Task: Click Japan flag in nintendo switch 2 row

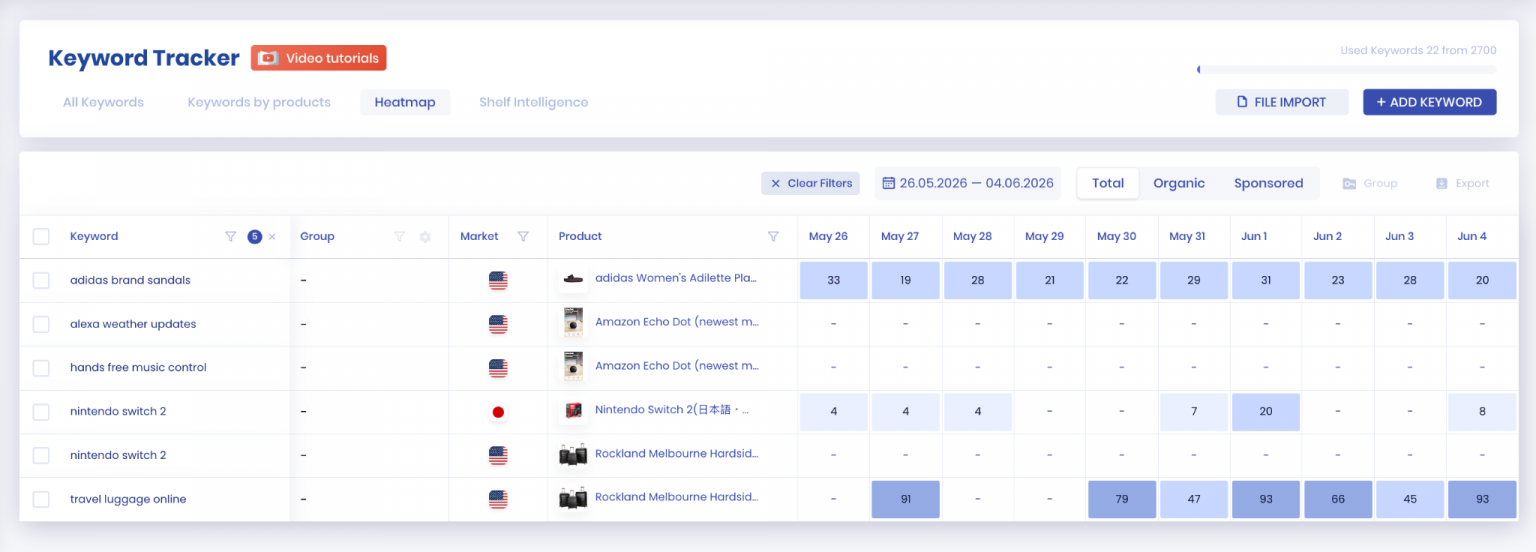Action: click(x=498, y=412)
